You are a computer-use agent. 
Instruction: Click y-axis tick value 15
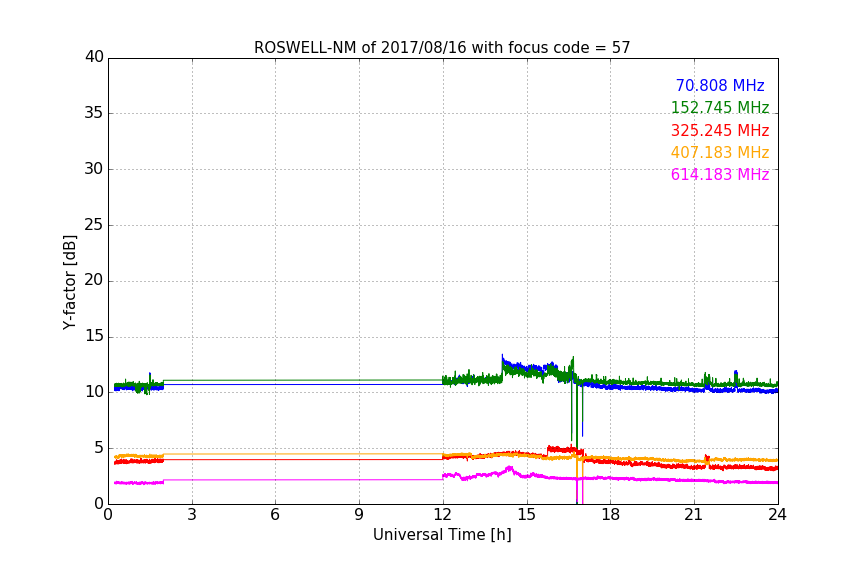tap(94, 336)
